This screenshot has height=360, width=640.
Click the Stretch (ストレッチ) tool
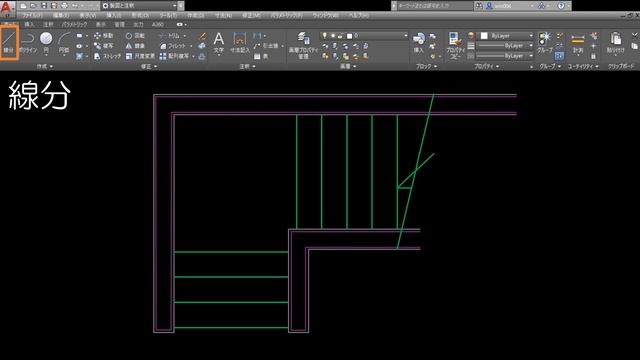pos(108,56)
